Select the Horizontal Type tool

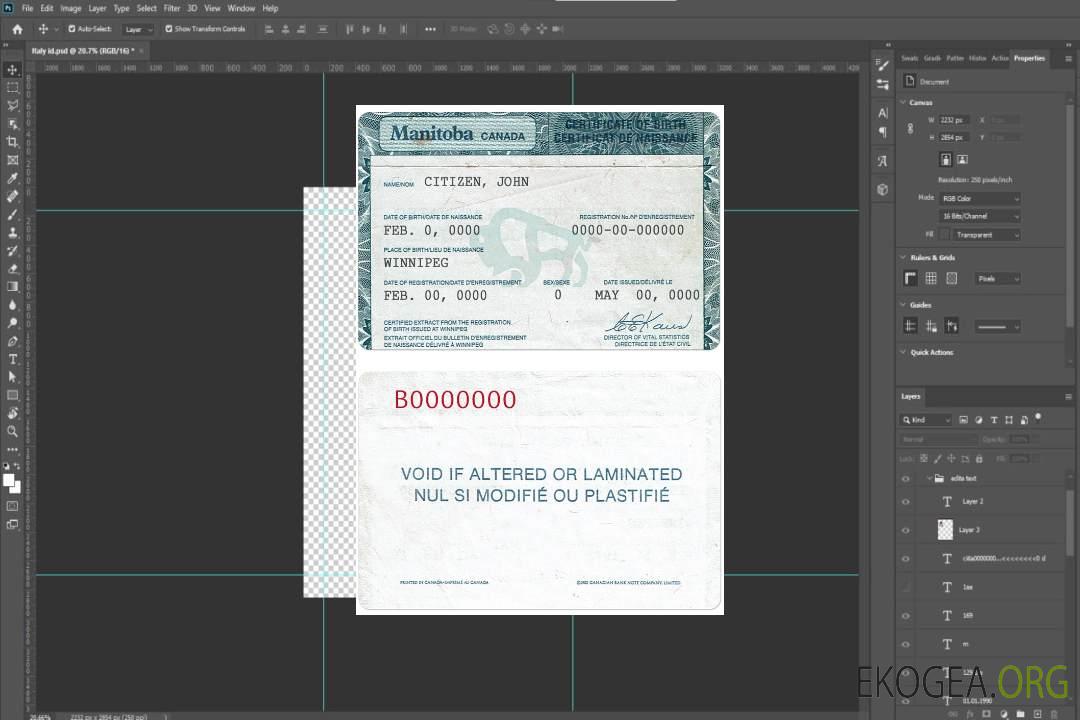point(12,359)
